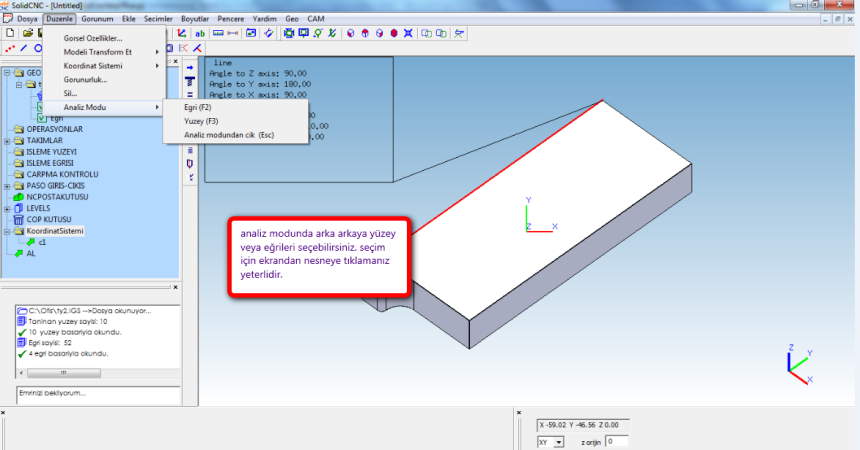Select the red points drawing tool

click(x=10, y=48)
